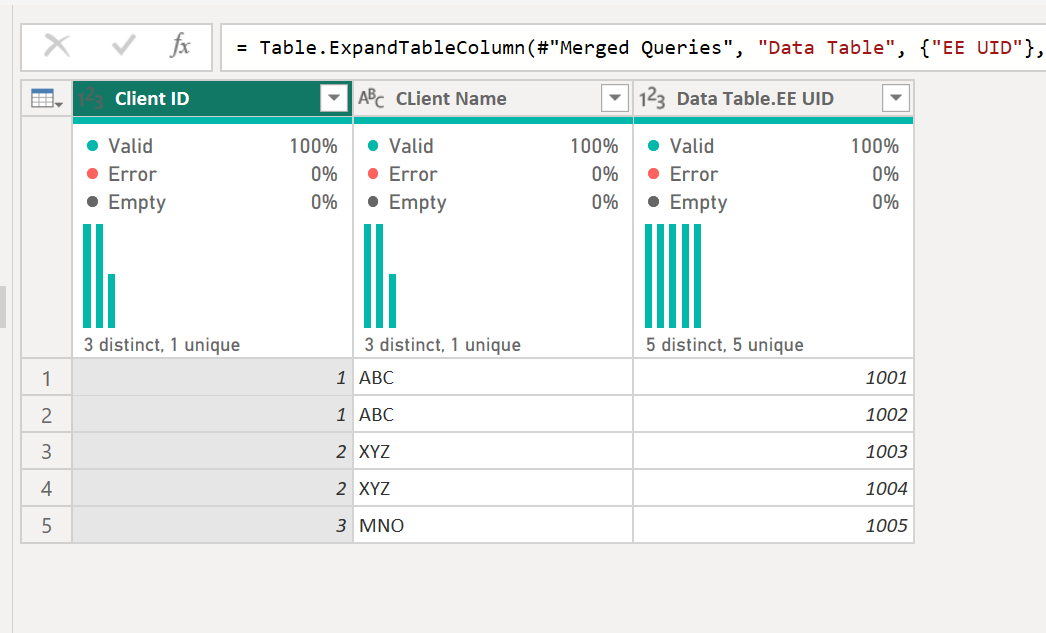The width and height of the screenshot is (1046, 633).
Task: Select Client ID cell in row 3
Action: (x=212, y=452)
